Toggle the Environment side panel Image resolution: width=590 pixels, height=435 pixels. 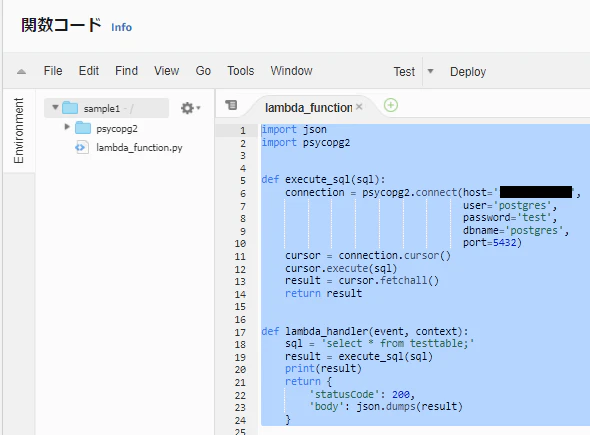pos(18,131)
